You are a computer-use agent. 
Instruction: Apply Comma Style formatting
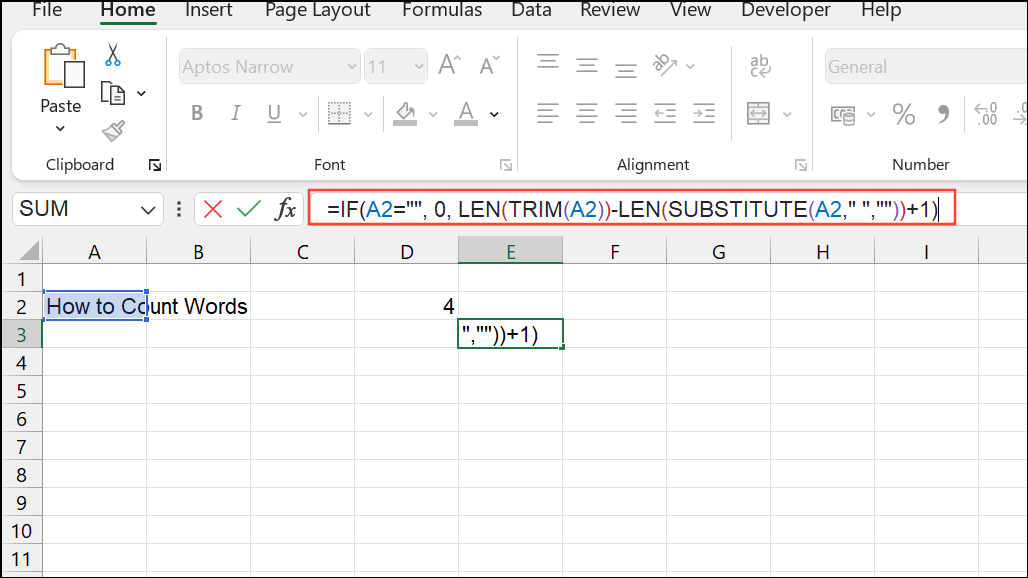click(x=941, y=113)
